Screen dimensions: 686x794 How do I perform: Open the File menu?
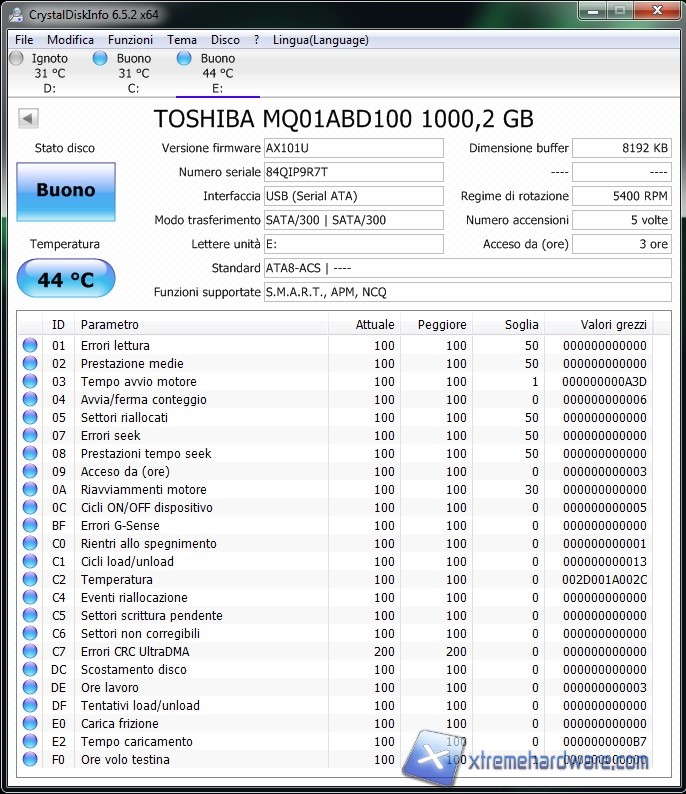(24, 40)
